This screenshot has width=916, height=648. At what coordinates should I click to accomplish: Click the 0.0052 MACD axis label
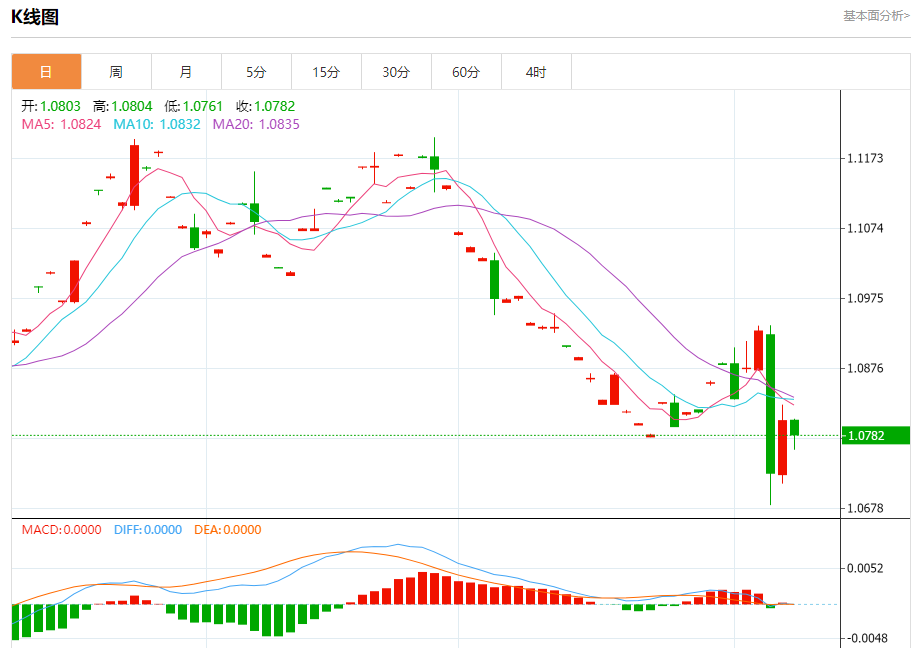[865, 569]
